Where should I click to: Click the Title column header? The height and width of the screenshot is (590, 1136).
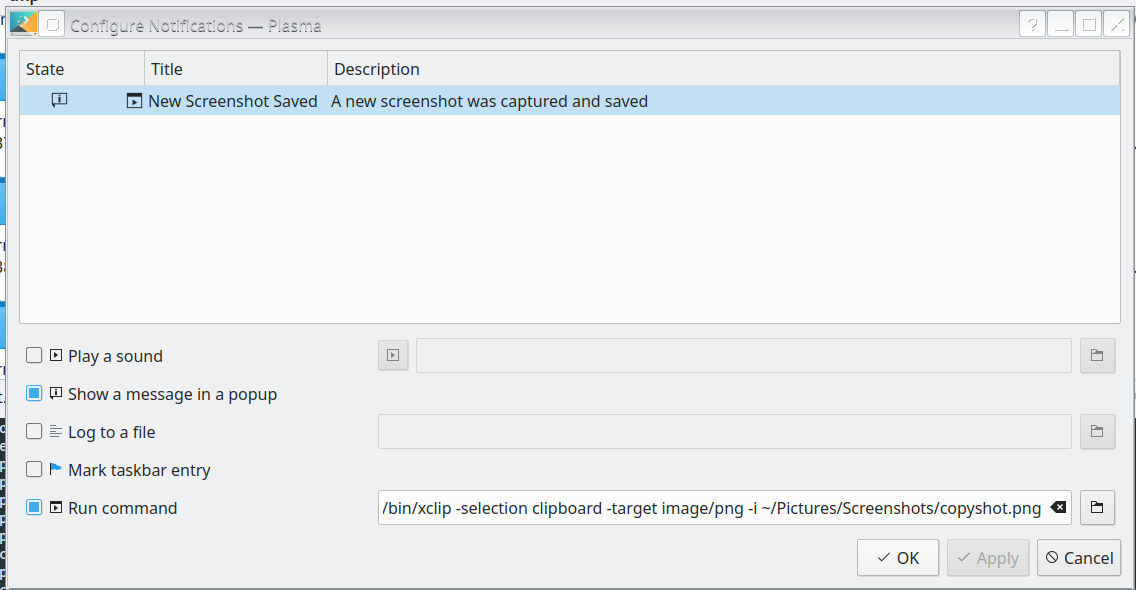pos(236,69)
